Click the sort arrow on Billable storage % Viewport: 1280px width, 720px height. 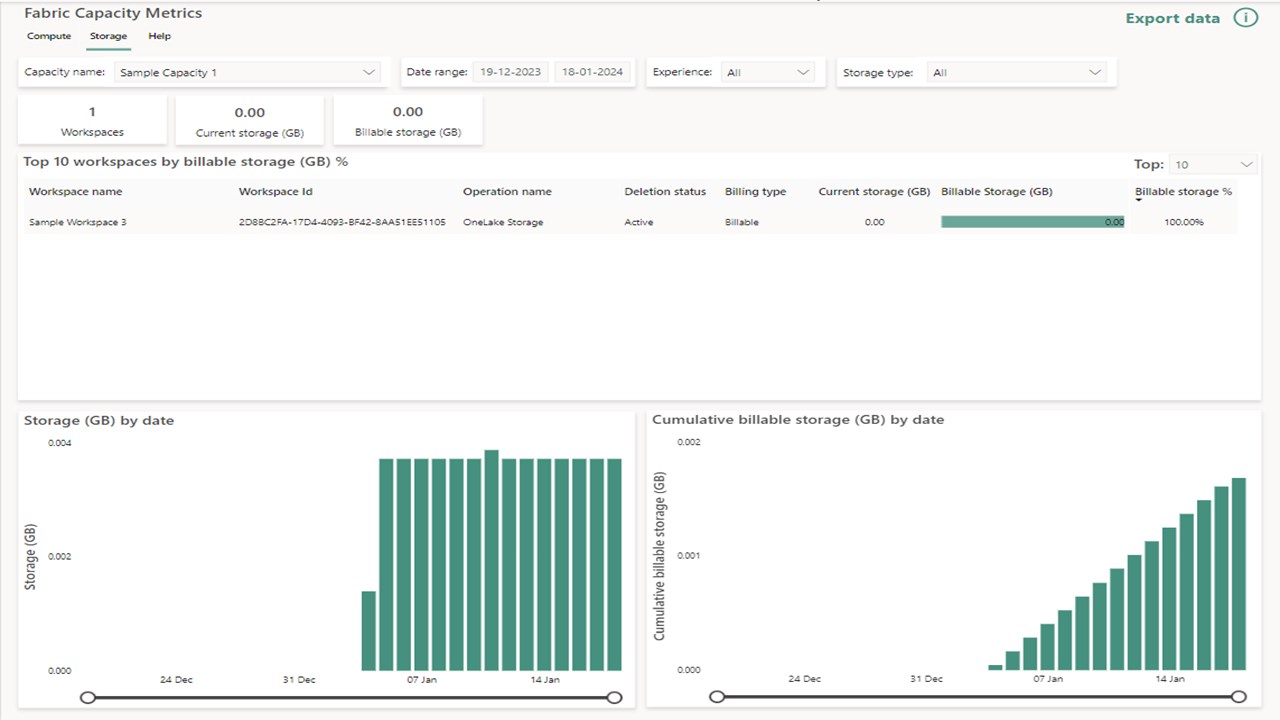[1139, 201]
